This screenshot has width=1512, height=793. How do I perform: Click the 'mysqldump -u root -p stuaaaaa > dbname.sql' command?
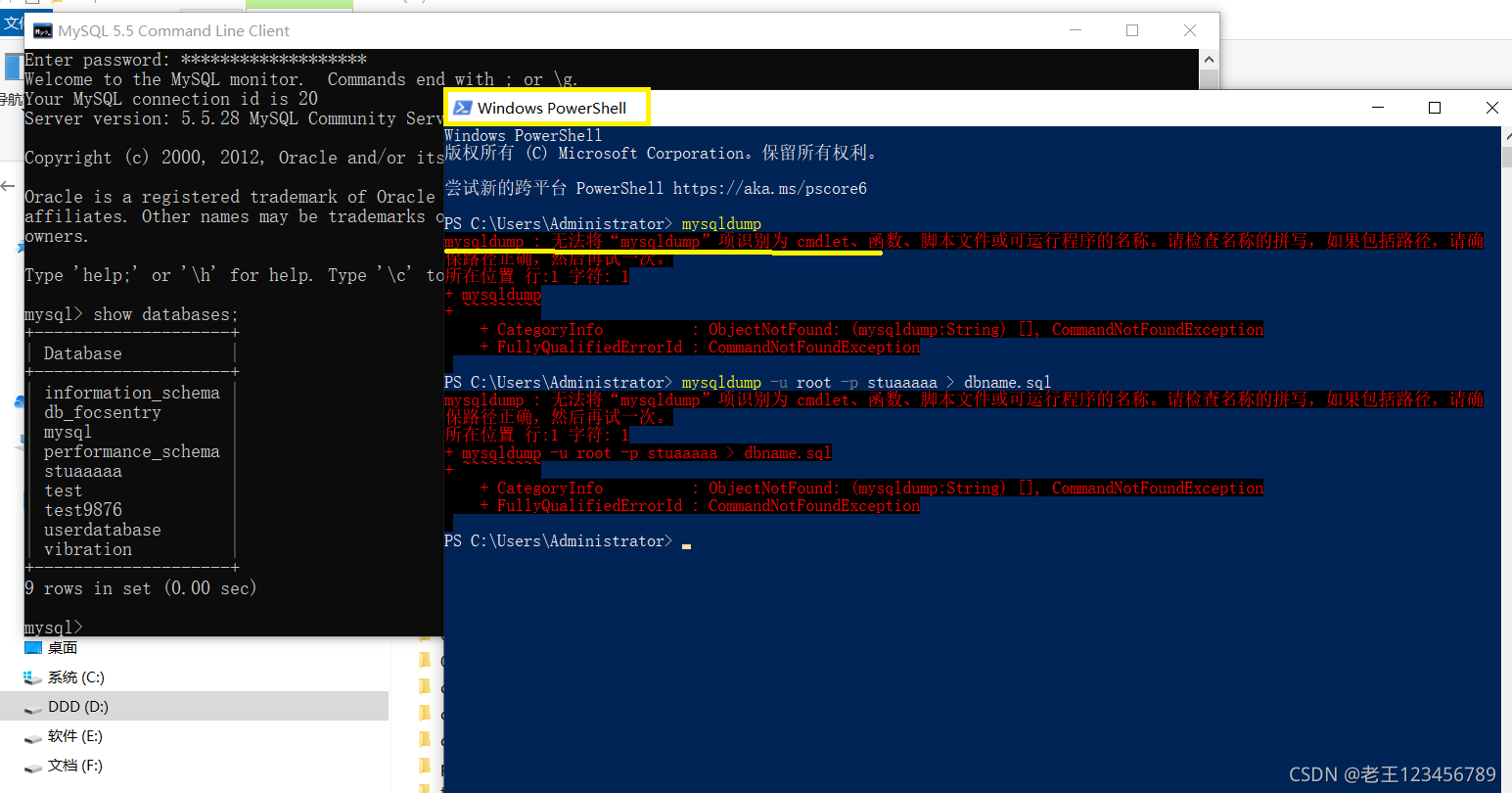866,382
